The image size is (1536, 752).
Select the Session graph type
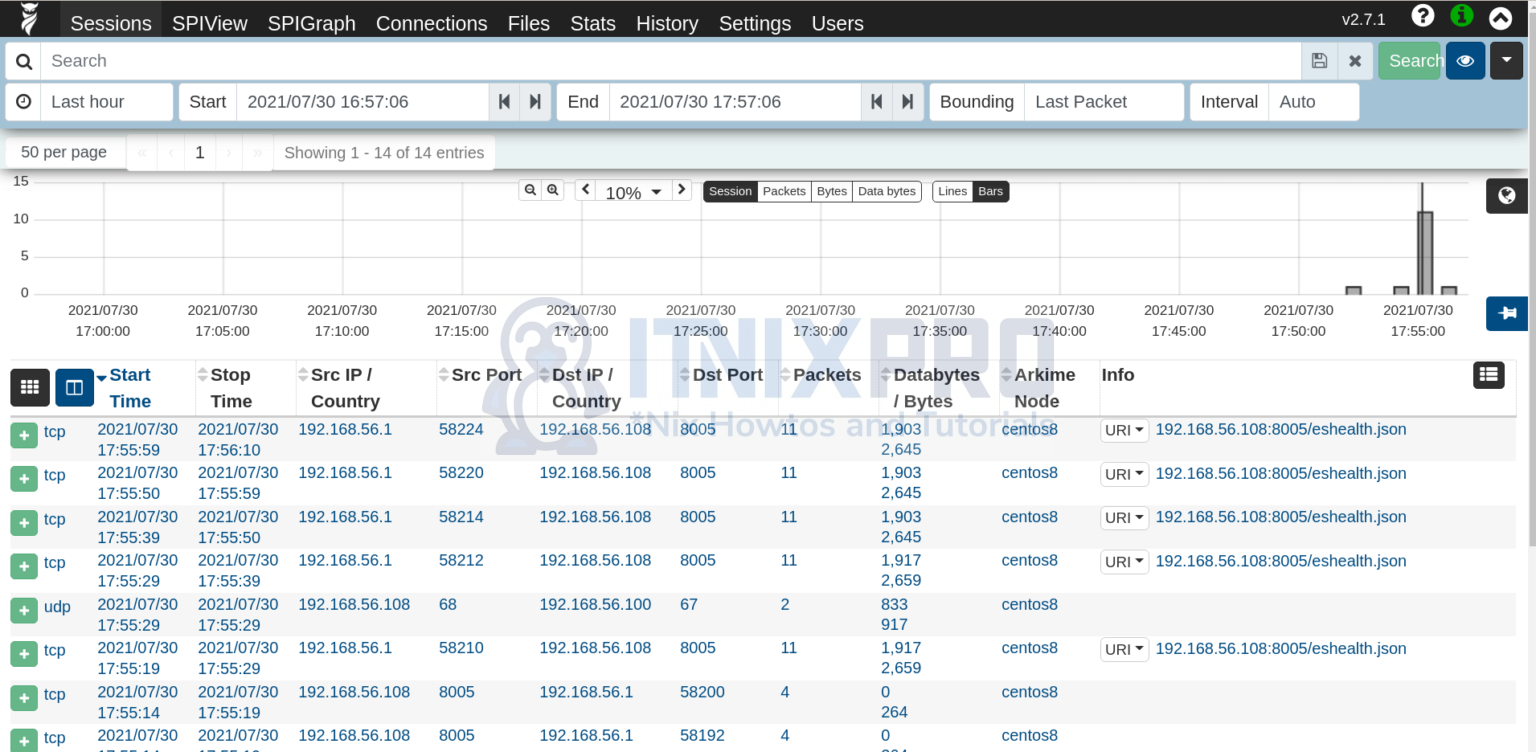pyautogui.click(x=730, y=191)
